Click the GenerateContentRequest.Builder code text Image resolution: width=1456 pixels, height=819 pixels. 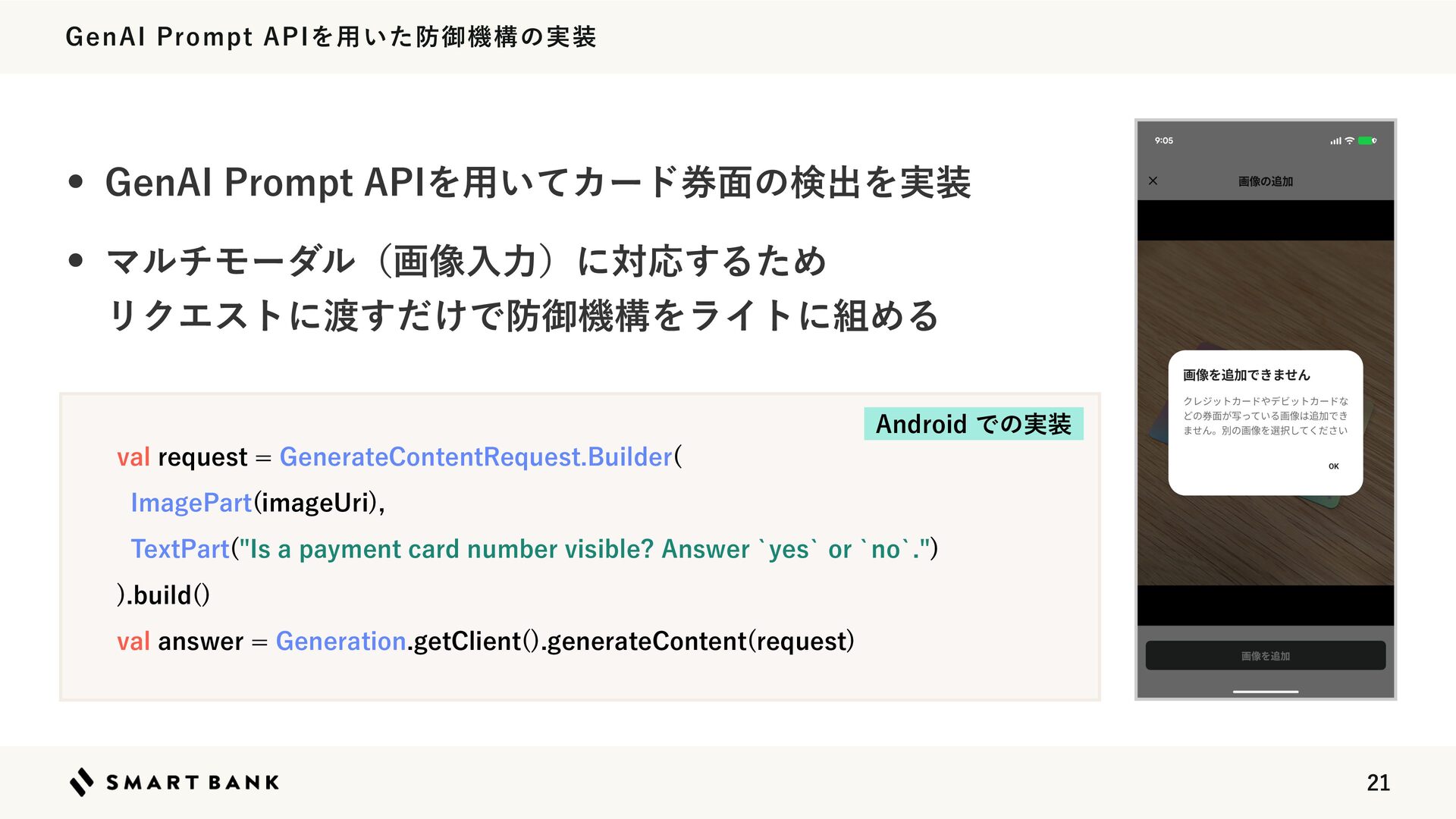tap(475, 457)
